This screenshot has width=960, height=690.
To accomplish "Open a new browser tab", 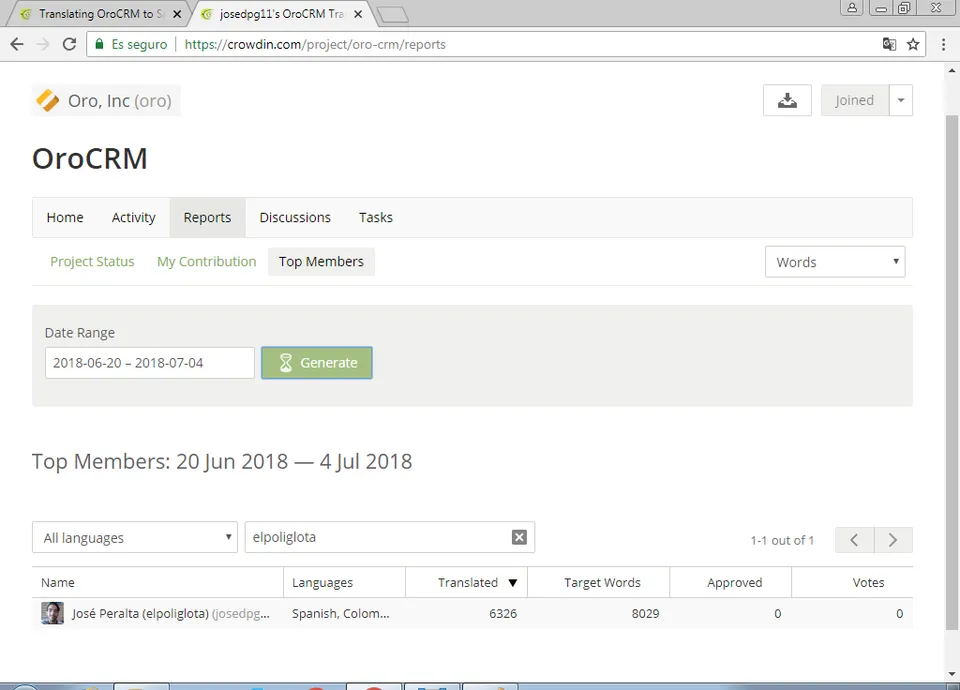I will 392,15.
